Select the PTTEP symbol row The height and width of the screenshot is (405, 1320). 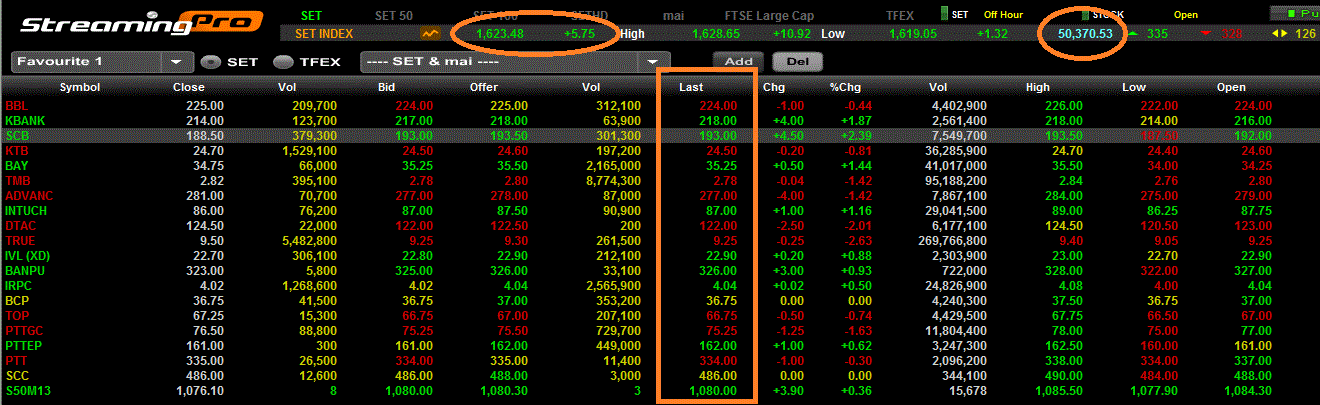tap(660, 346)
